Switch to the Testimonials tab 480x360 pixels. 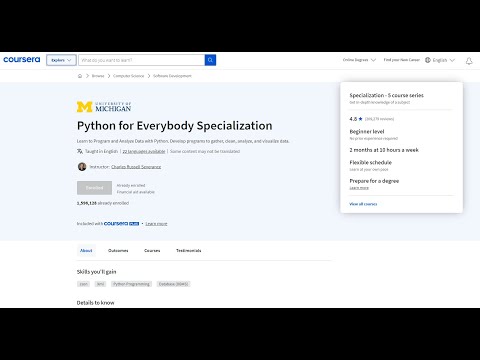[x=189, y=250]
